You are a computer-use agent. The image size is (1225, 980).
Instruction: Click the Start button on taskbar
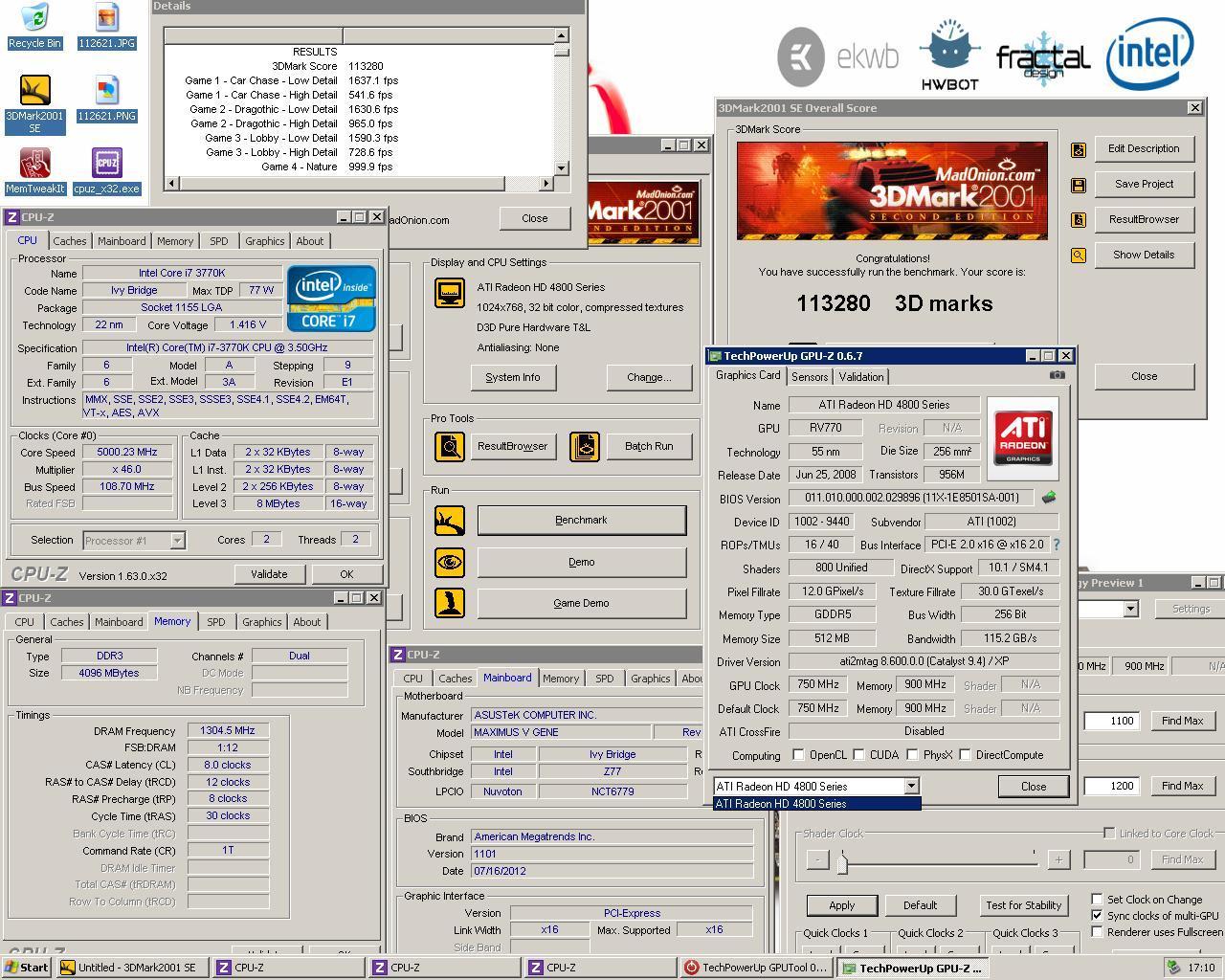[27, 968]
